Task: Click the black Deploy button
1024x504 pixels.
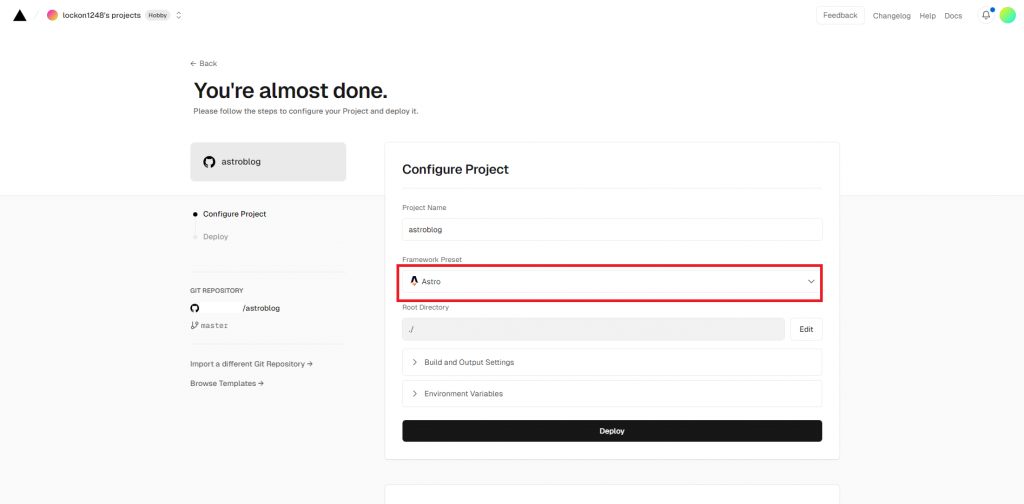Action: pyautogui.click(x=612, y=431)
